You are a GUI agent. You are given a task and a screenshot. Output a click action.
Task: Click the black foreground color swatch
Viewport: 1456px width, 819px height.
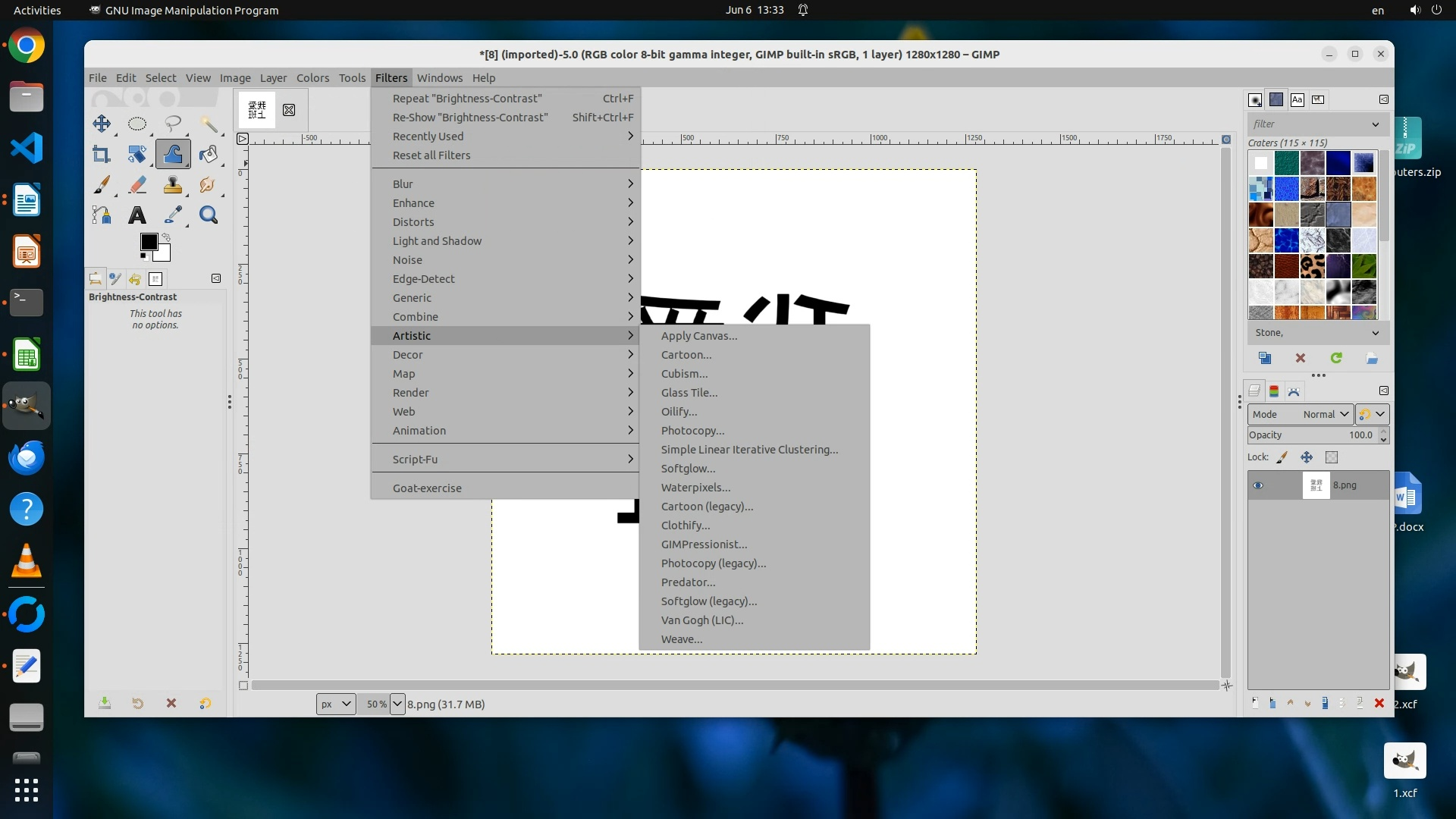(149, 242)
